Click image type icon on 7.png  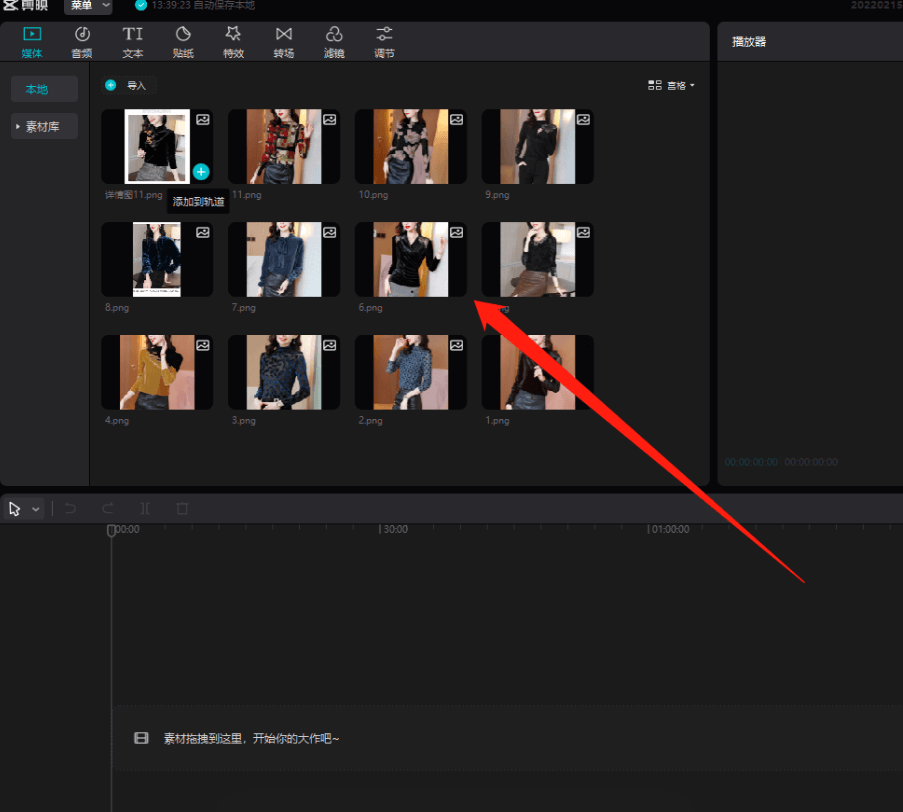coord(329,232)
